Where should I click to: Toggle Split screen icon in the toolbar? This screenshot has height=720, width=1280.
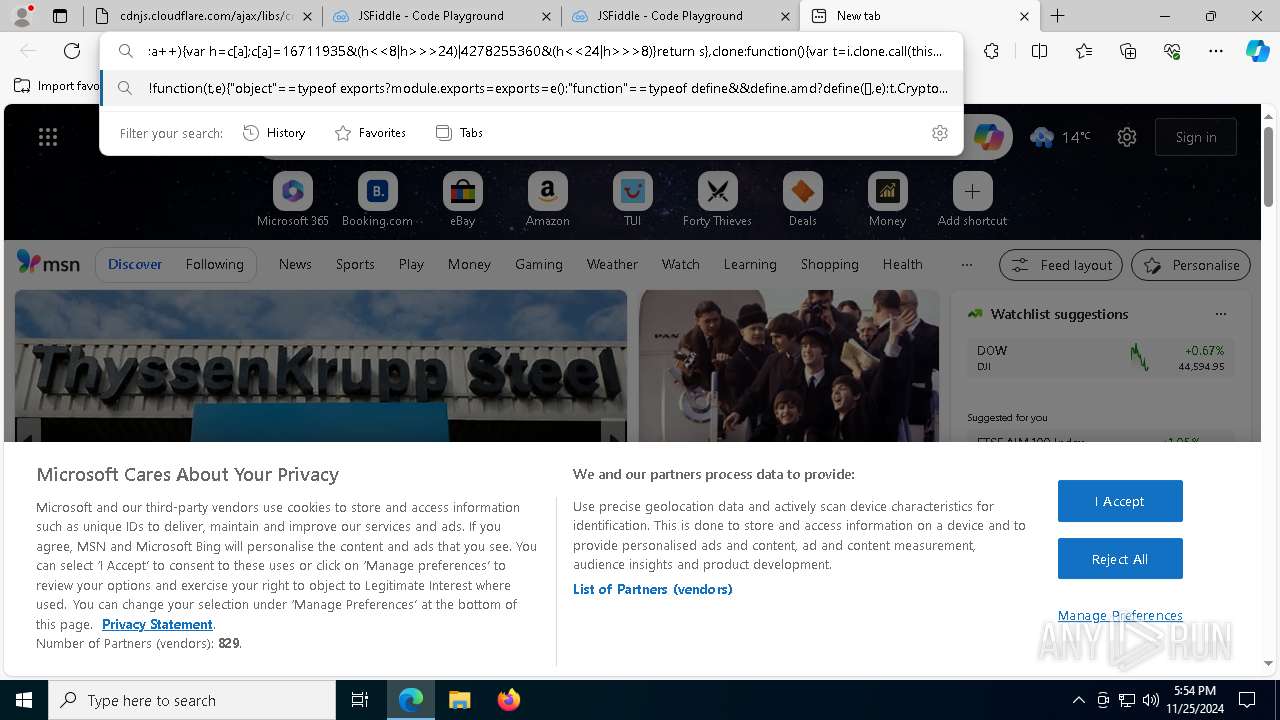[x=1039, y=51]
